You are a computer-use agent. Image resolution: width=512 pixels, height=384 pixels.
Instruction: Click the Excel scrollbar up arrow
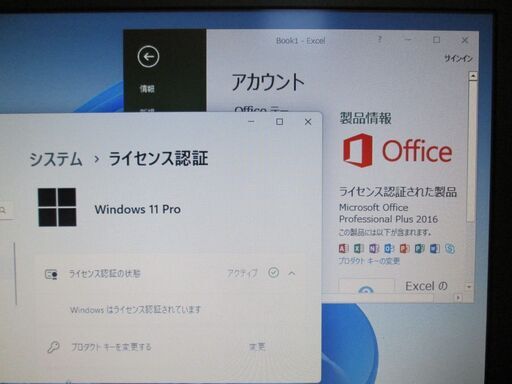(x=473, y=76)
